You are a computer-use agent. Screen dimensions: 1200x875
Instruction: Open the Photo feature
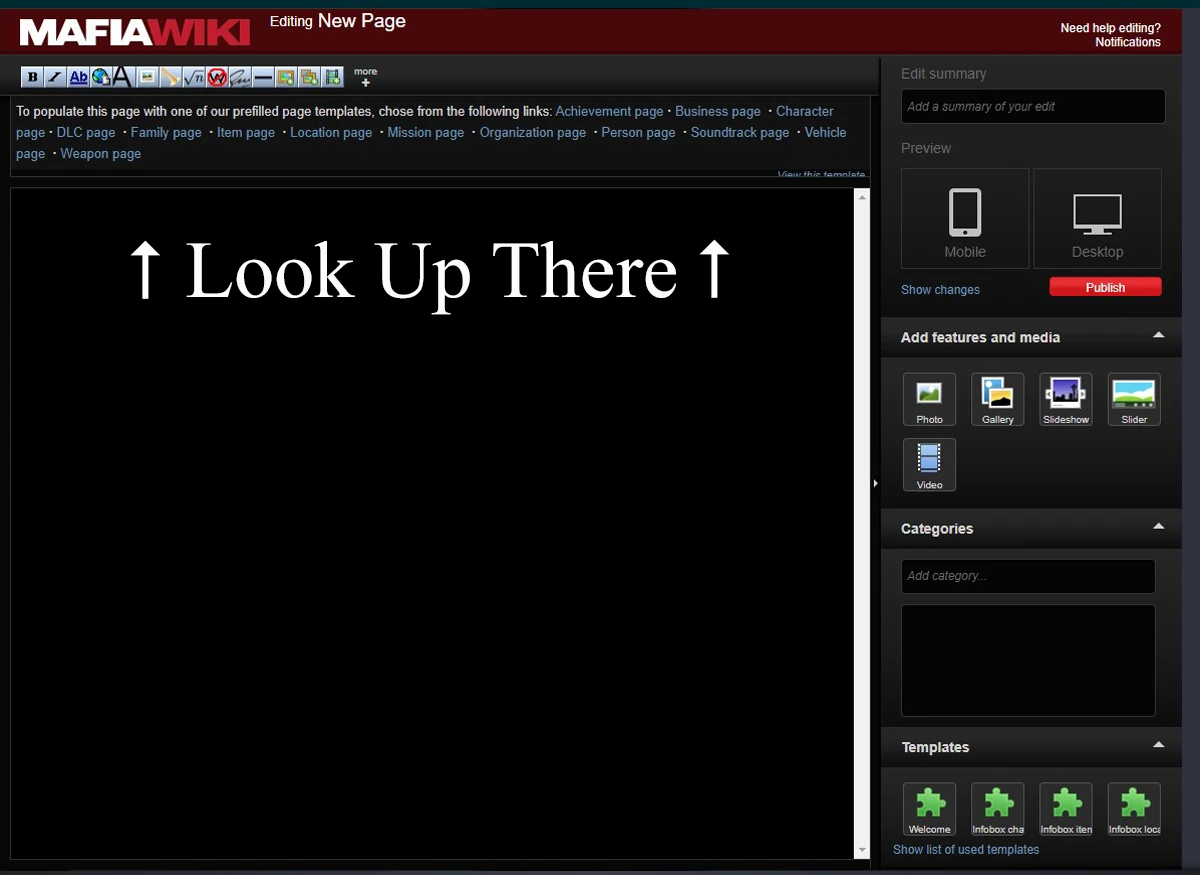(929, 399)
